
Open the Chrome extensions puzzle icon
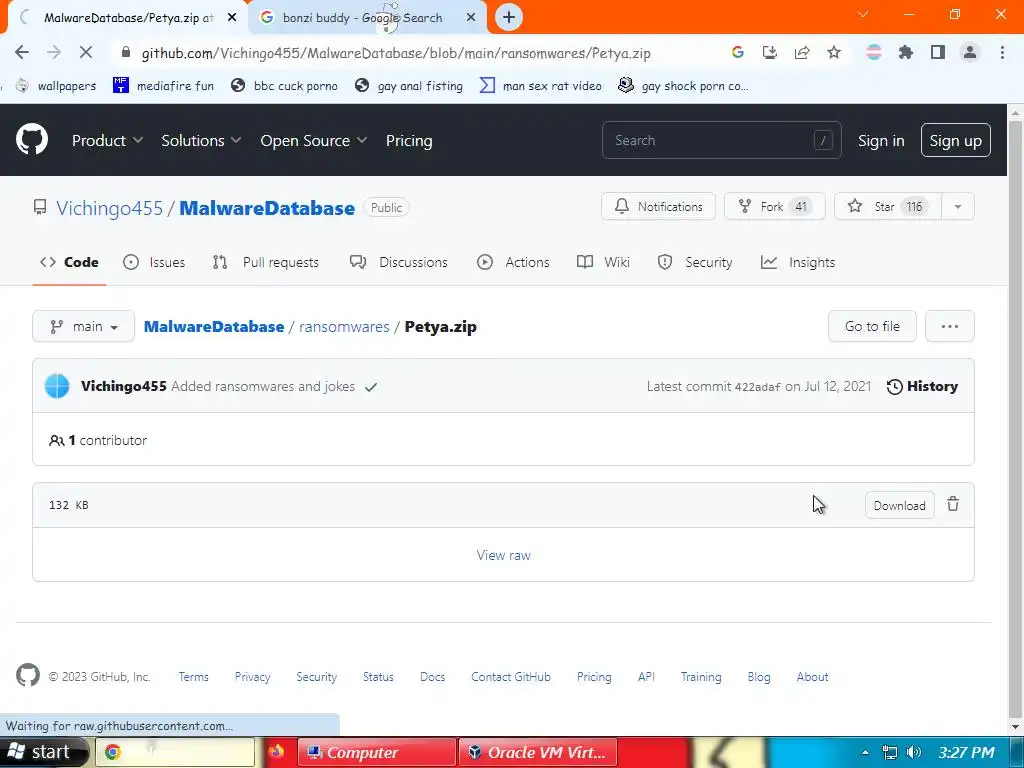(x=905, y=52)
